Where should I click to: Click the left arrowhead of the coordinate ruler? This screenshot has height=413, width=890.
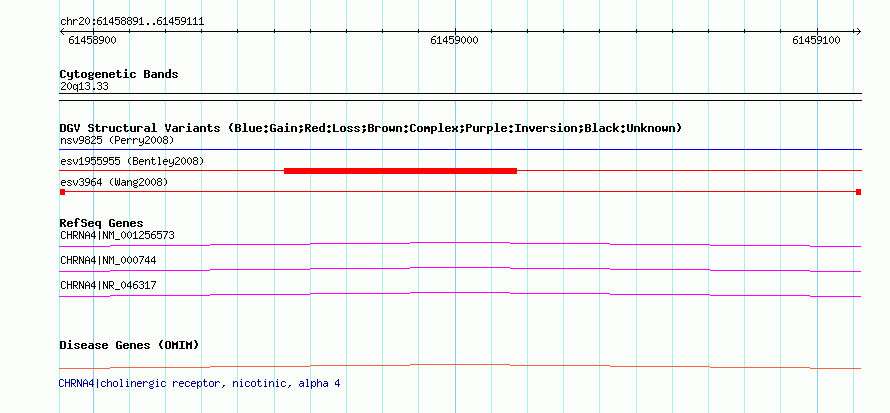pyautogui.click(x=63, y=32)
